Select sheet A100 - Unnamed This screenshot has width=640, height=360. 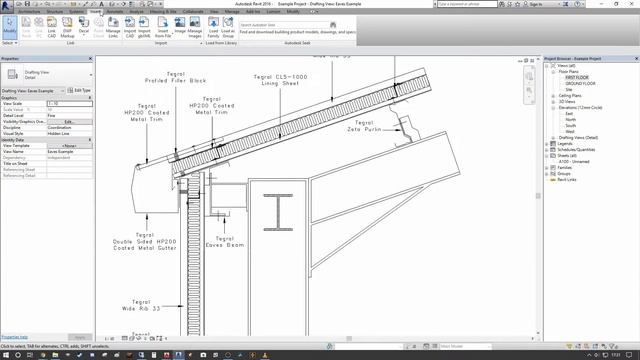click(x=574, y=162)
